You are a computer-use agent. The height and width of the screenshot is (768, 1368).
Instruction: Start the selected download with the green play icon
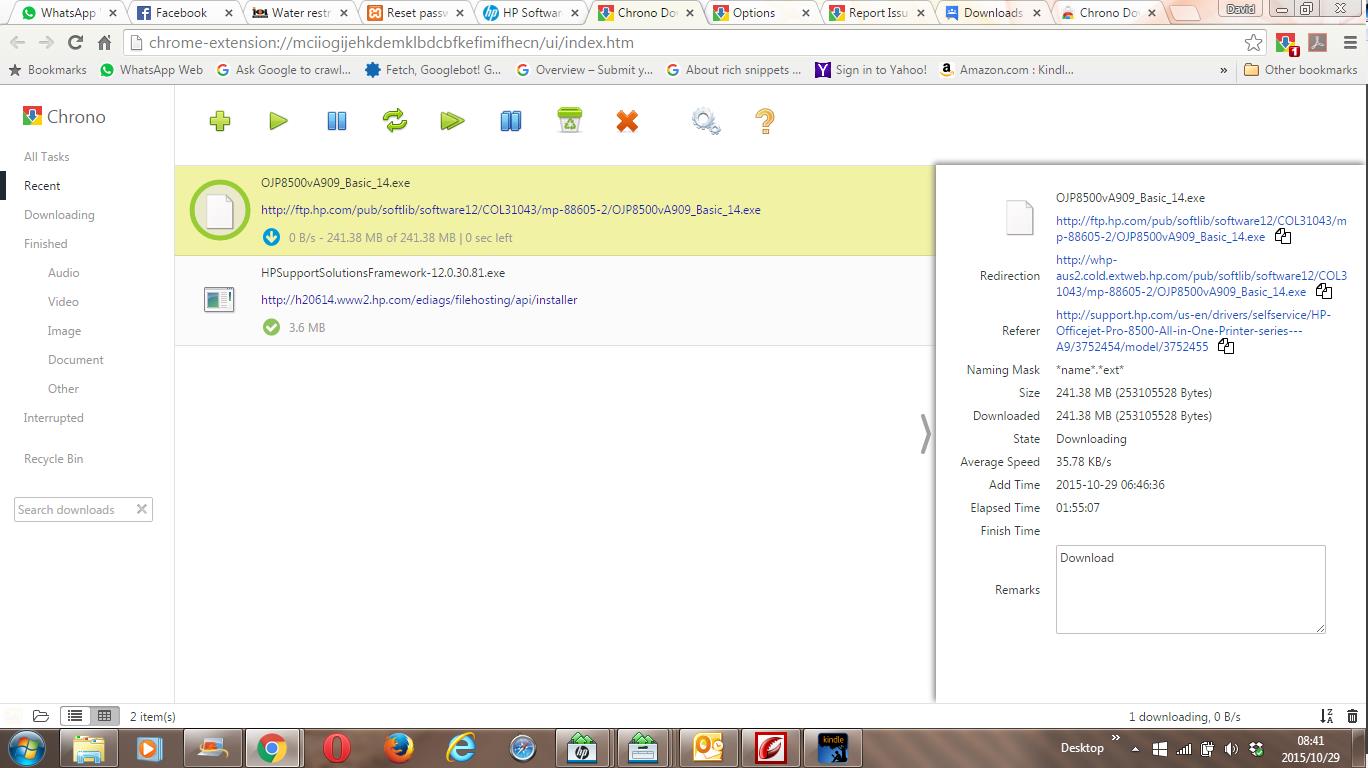pos(278,121)
